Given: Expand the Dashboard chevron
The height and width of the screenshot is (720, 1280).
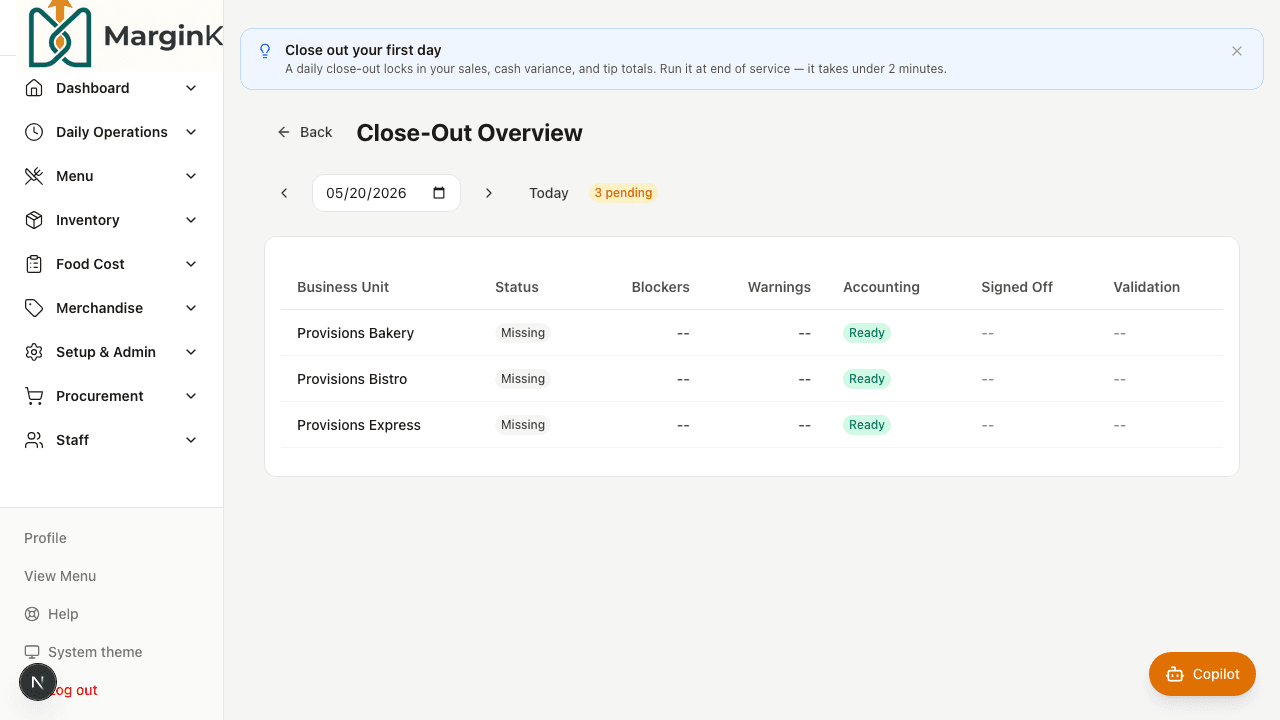Looking at the screenshot, I should (191, 88).
